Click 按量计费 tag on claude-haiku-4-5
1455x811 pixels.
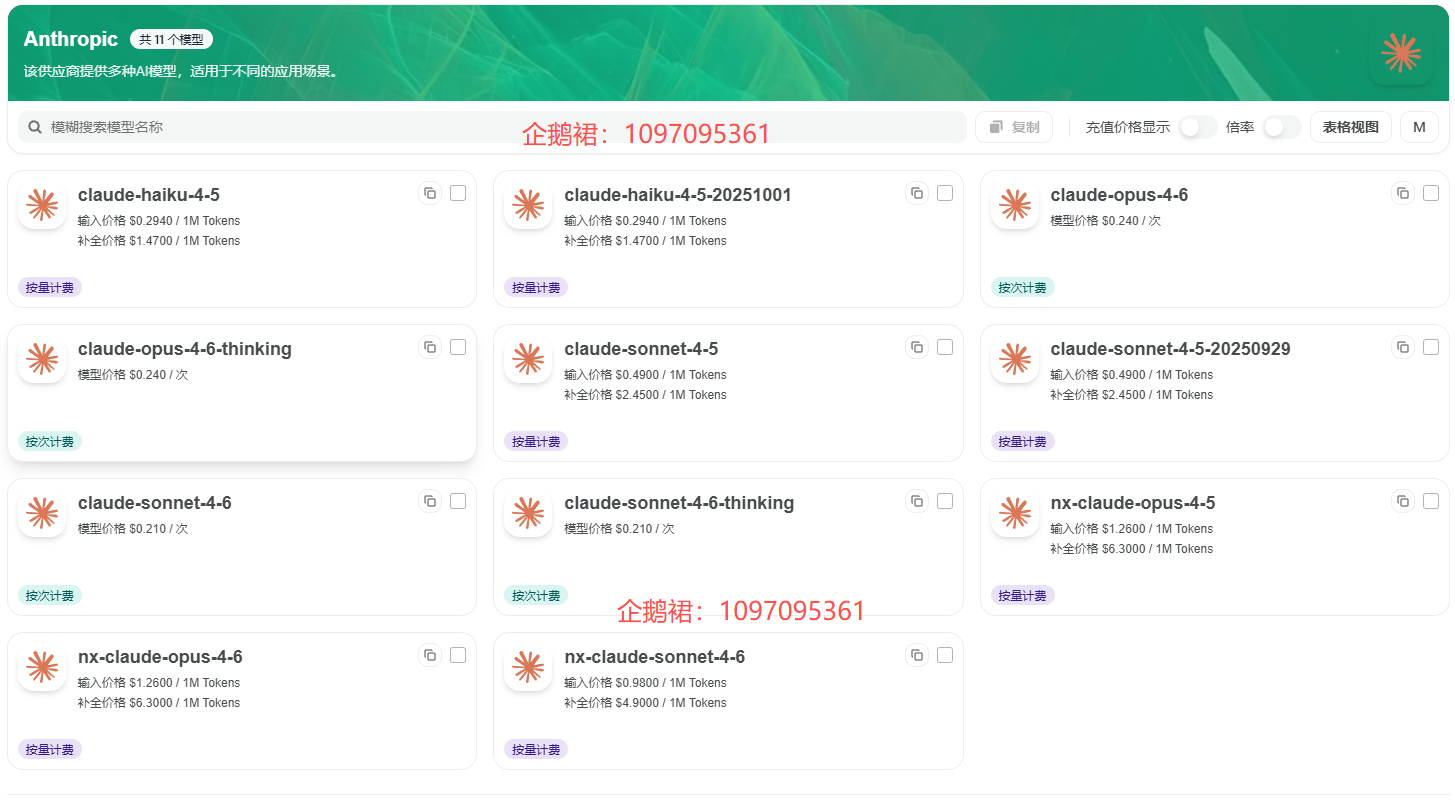50,287
